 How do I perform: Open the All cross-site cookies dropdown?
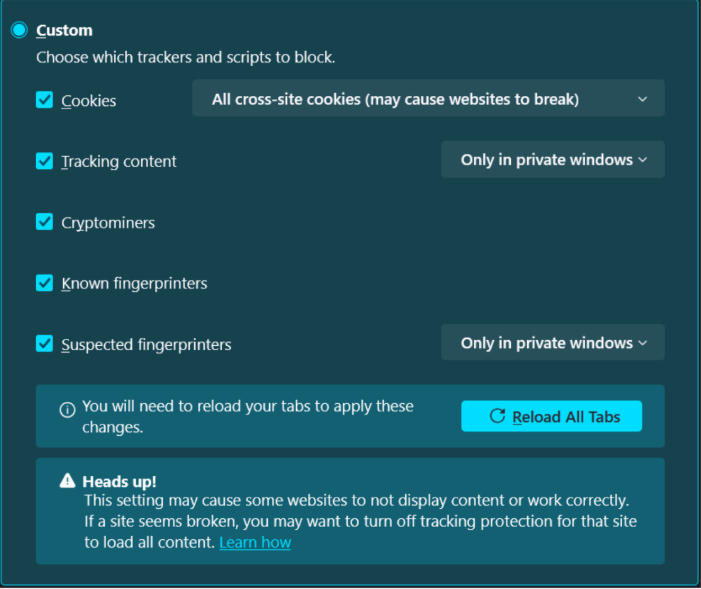point(428,98)
